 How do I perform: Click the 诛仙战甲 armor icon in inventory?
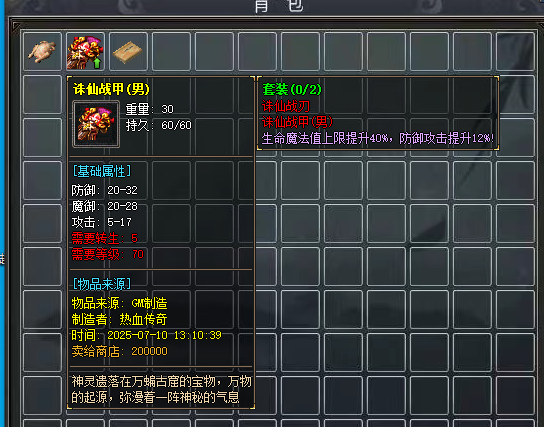(x=85, y=52)
